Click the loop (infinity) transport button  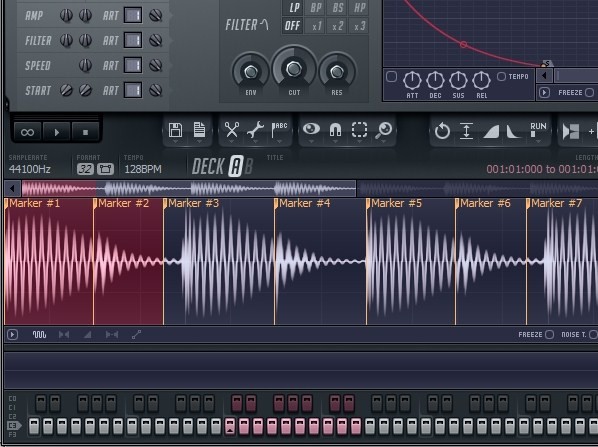[27, 132]
